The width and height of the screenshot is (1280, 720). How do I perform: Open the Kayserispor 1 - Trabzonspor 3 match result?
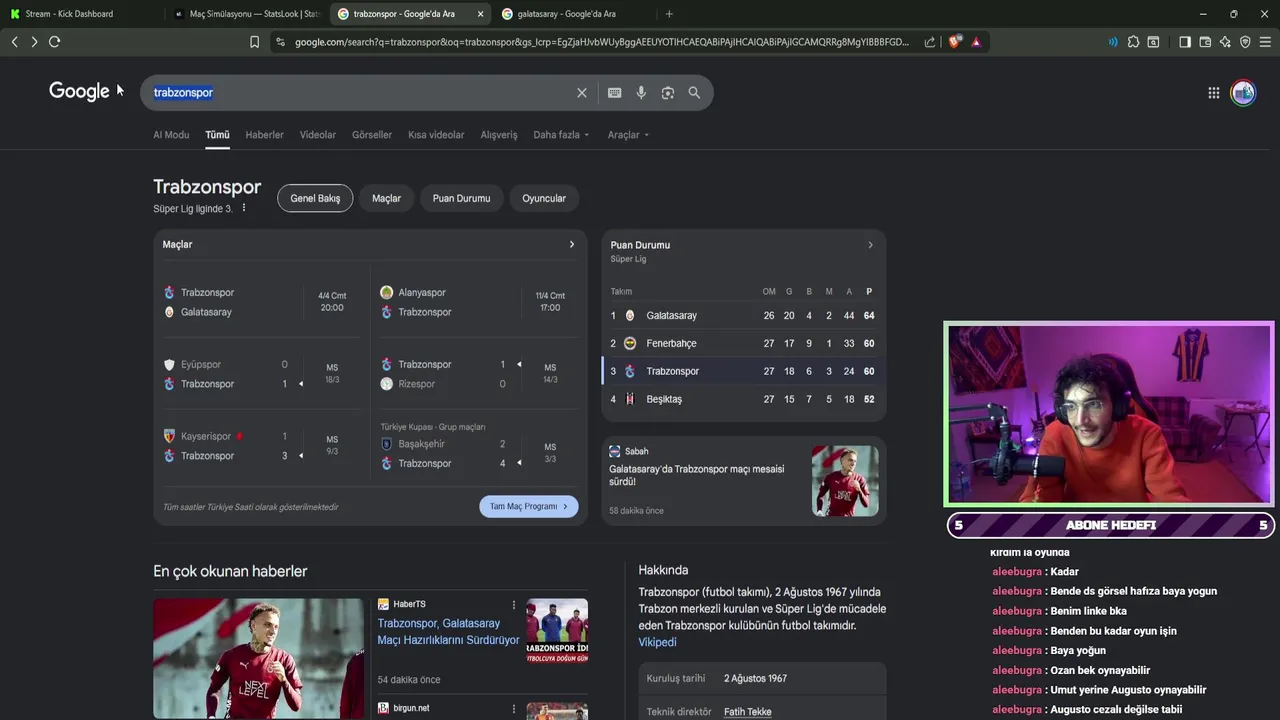pyautogui.click(x=262, y=446)
